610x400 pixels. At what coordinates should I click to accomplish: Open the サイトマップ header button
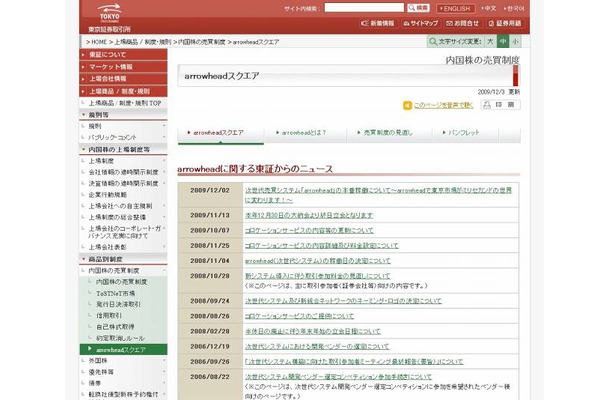pyautogui.click(x=421, y=23)
